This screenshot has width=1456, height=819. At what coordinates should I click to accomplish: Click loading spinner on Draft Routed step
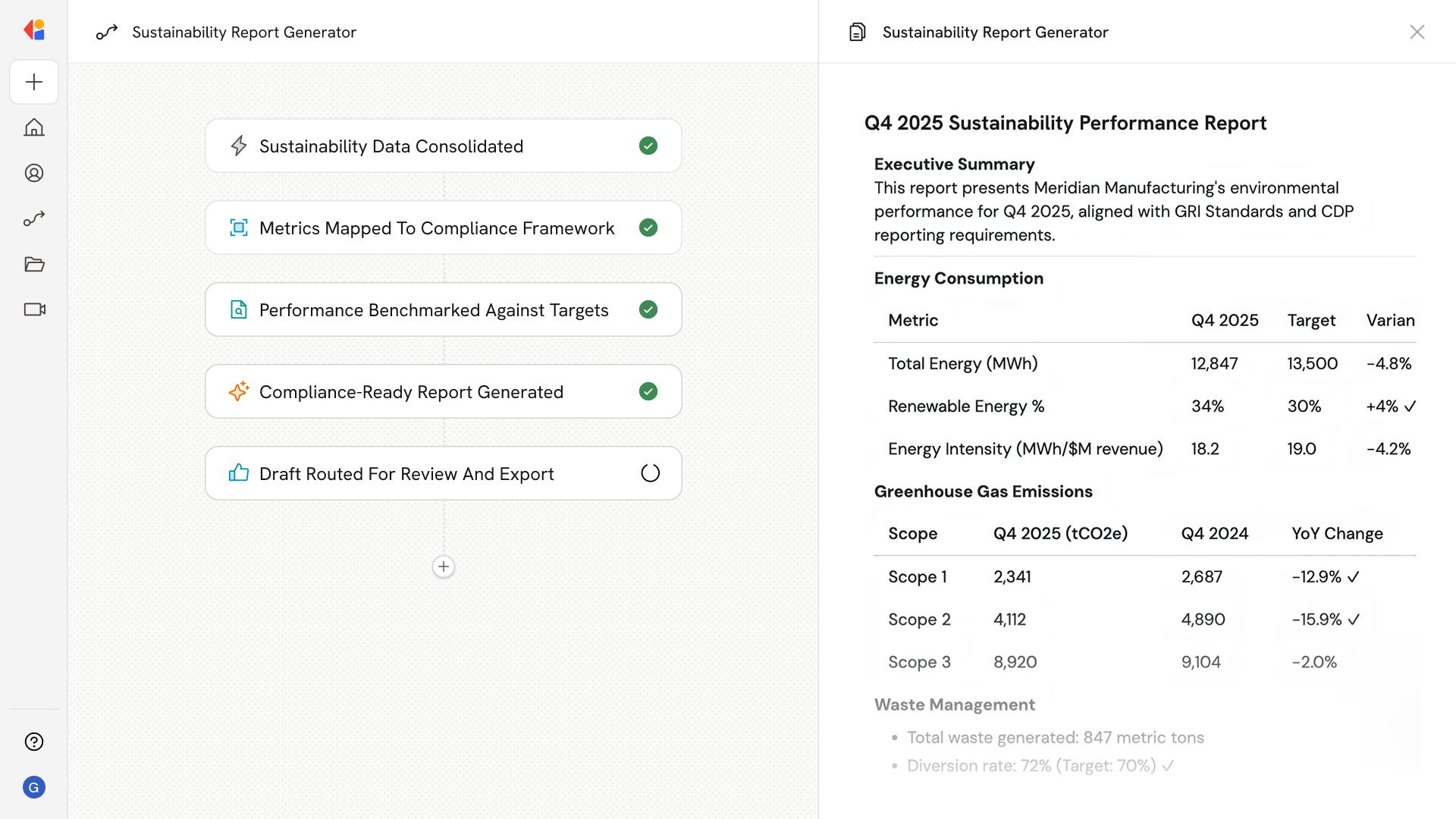point(650,473)
